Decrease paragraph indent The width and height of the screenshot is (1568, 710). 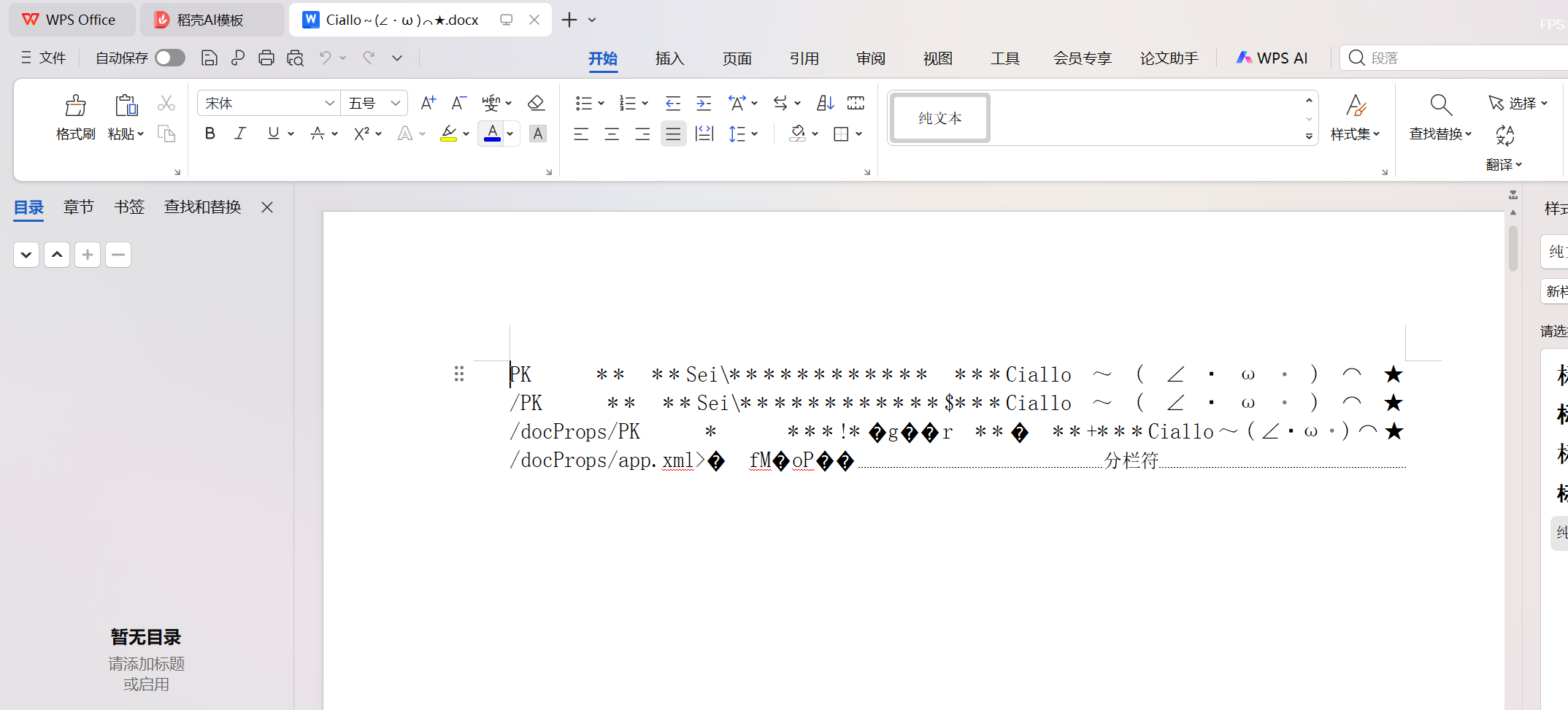pos(673,103)
